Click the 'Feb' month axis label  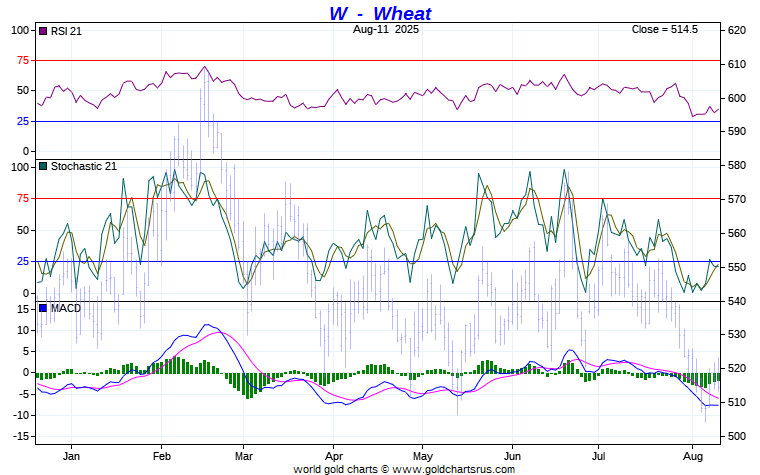tap(161, 456)
